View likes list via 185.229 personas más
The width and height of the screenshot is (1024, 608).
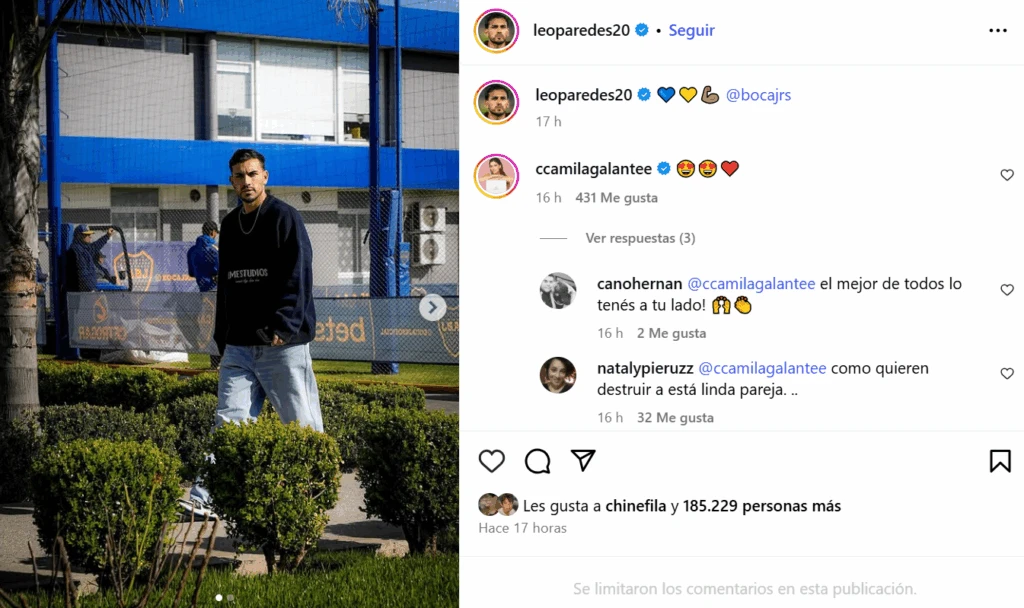(x=761, y=506)
